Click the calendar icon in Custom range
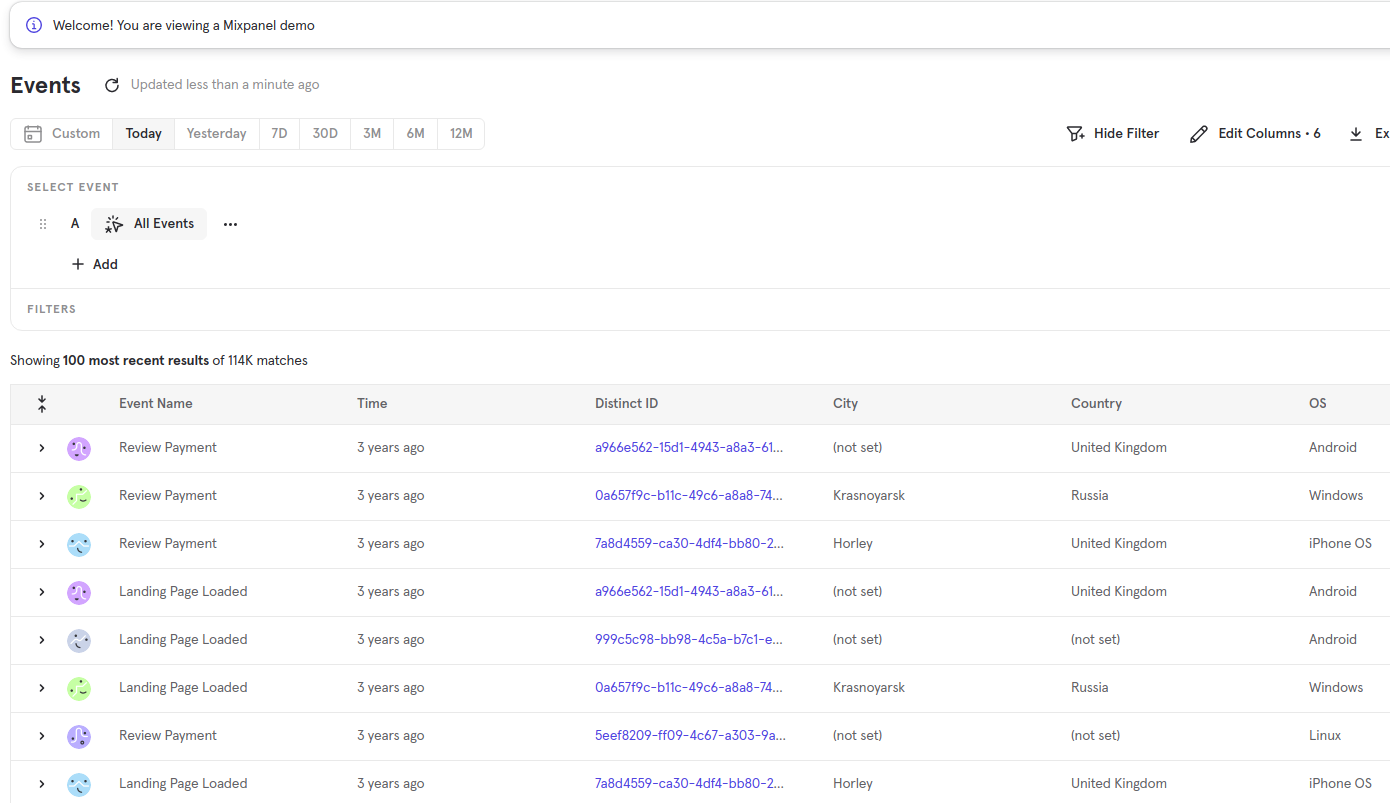 pos(33,133)
